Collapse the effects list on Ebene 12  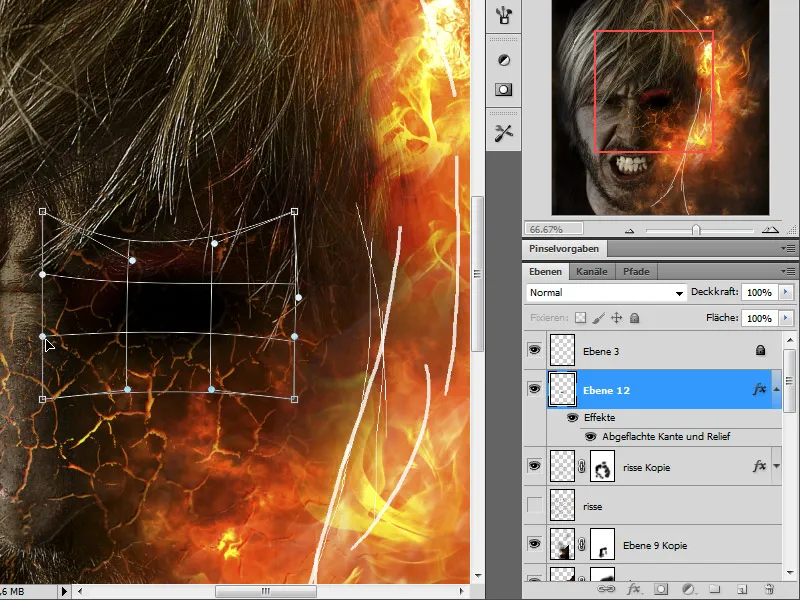(777, 389)
